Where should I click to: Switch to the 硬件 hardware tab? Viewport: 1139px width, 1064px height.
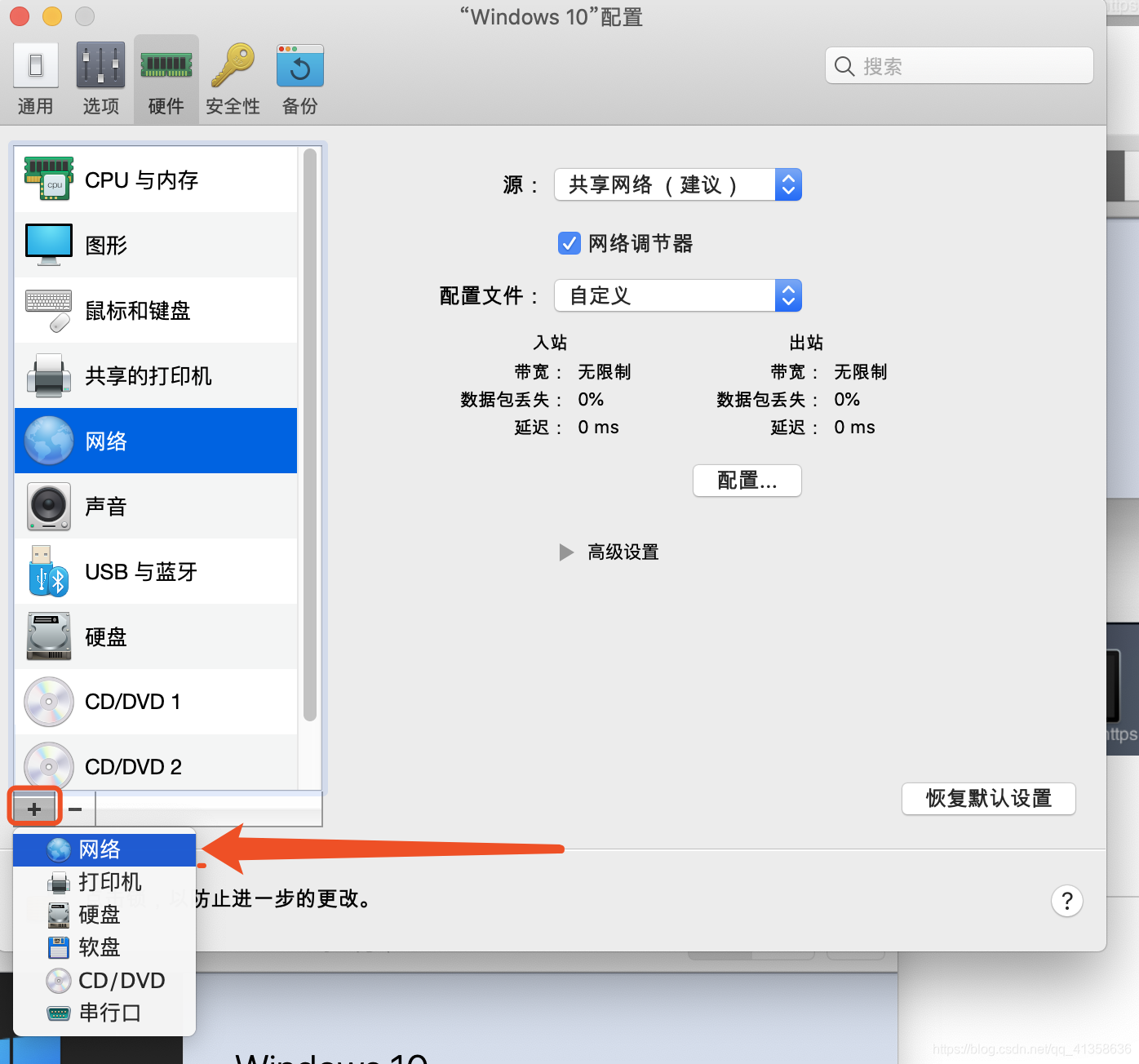(166, 79)
